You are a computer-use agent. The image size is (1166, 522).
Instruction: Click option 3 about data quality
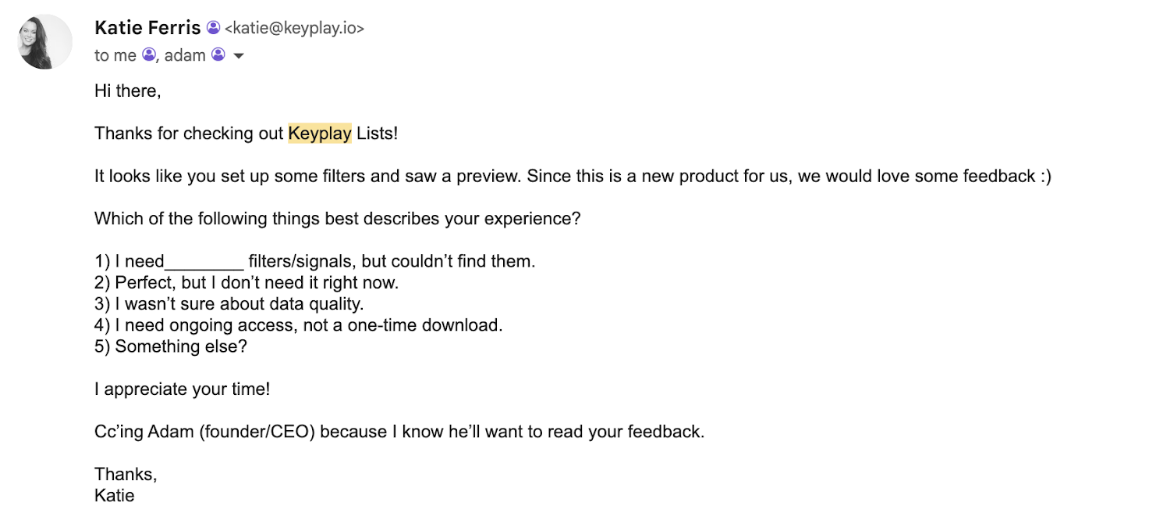[x=229, y=304]
